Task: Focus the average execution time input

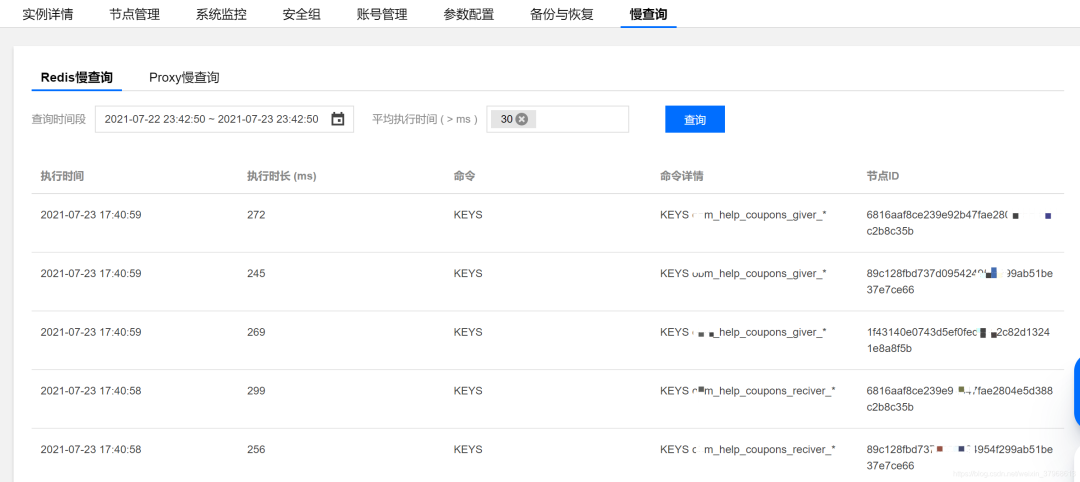Action: [580, 119]
